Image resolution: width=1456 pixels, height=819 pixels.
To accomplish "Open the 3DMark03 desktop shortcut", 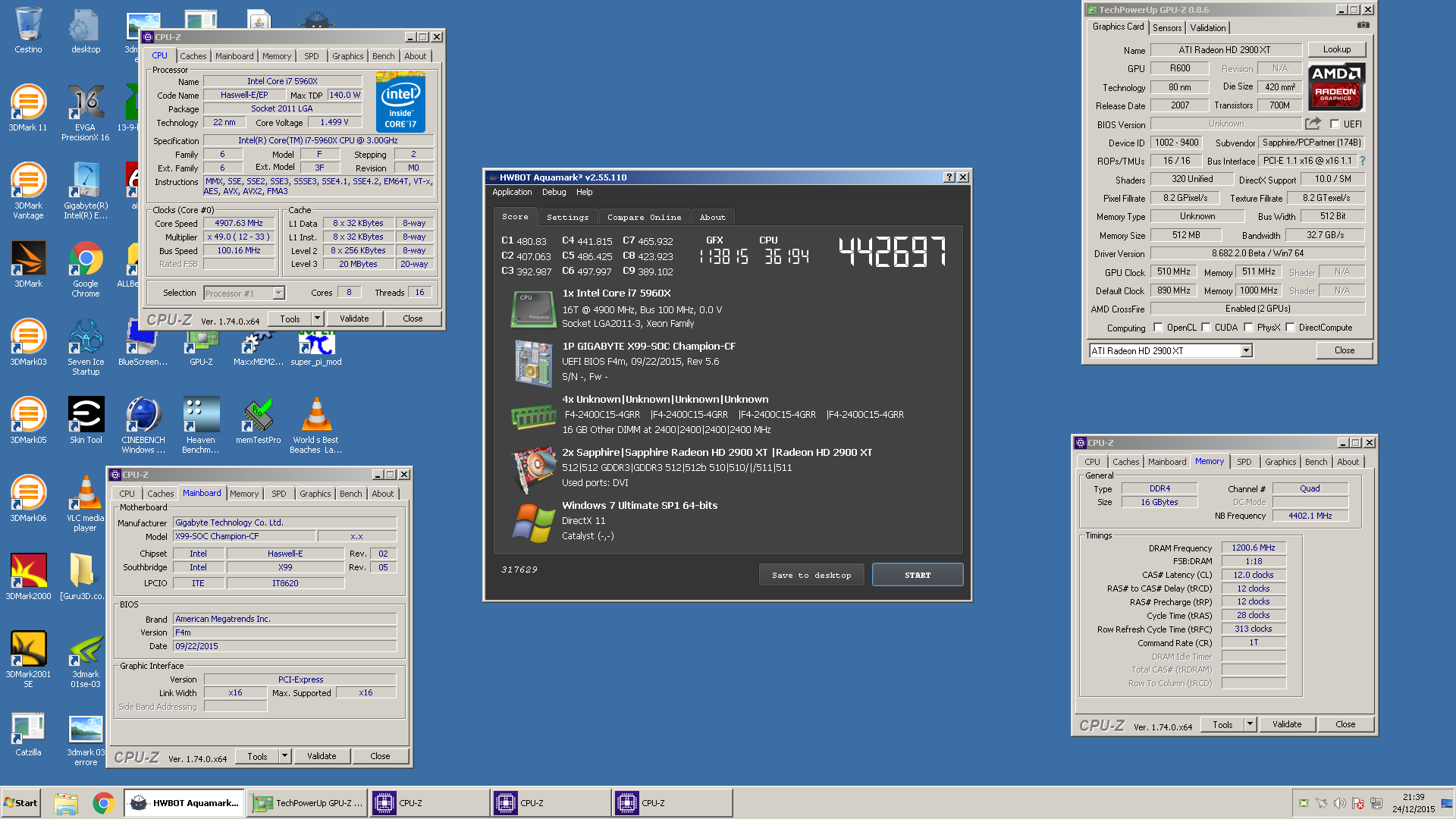I will [28, 341].
